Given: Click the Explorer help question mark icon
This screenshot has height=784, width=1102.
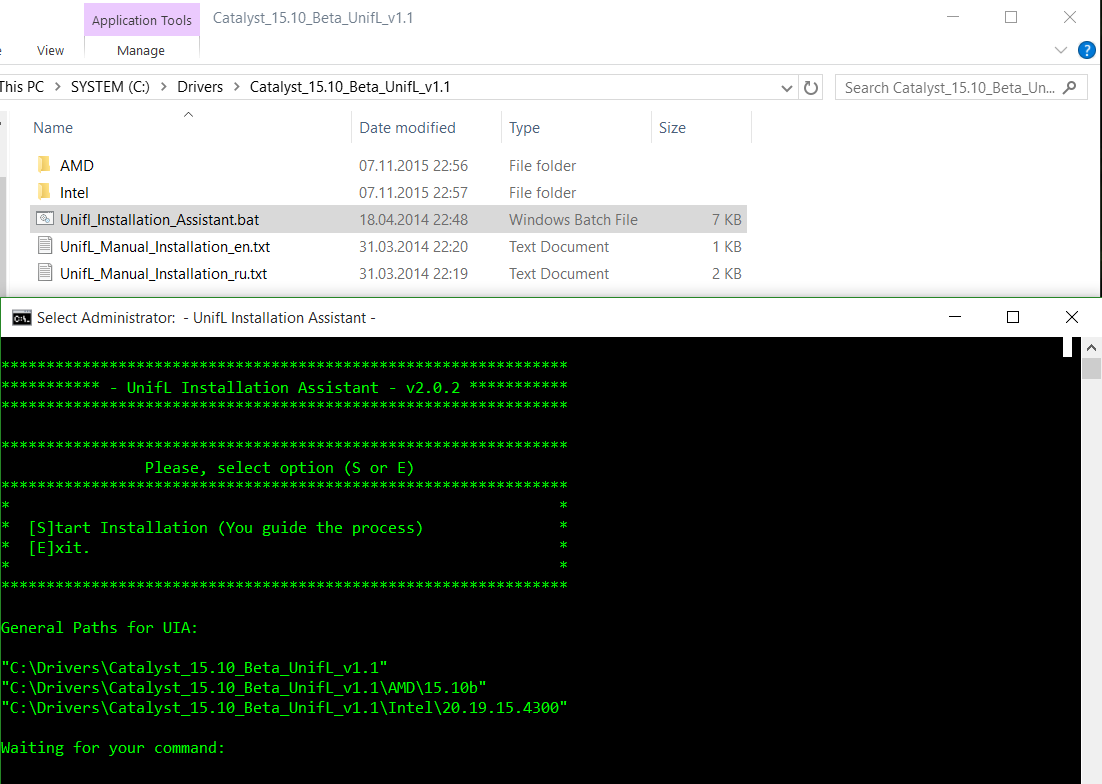Looking at the screenshot, I should [1087, 51].
